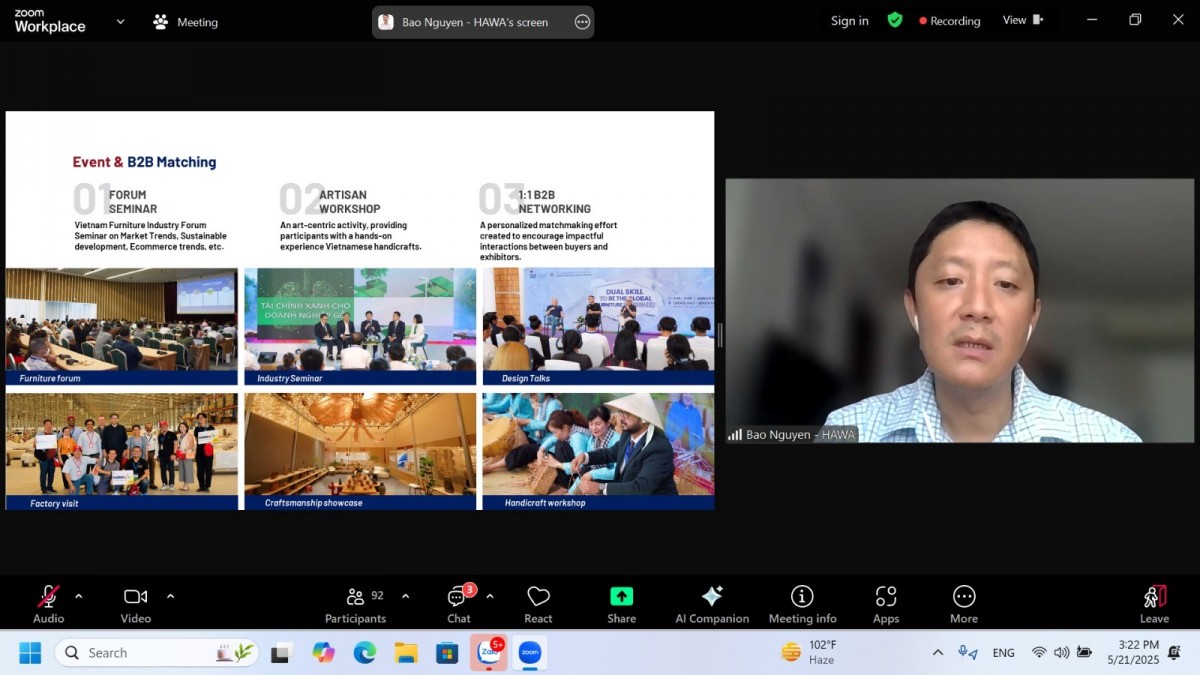The width and height of the screenshot is (1200, 675).
Task: Open the Chat panel
Action: tap(458, 605)
